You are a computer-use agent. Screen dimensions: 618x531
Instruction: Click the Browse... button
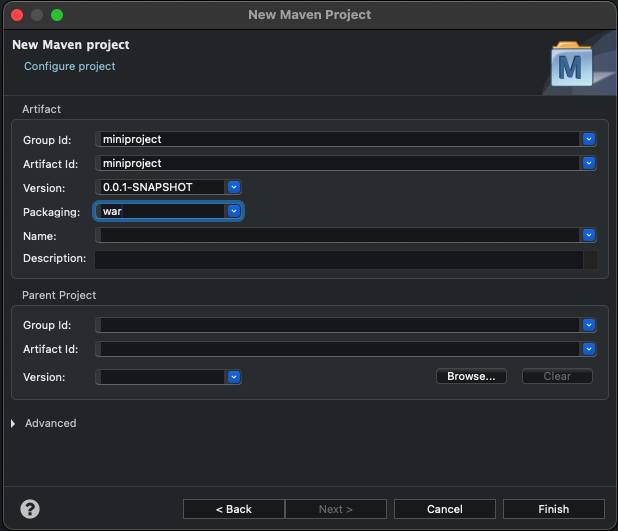pos(471,376)
